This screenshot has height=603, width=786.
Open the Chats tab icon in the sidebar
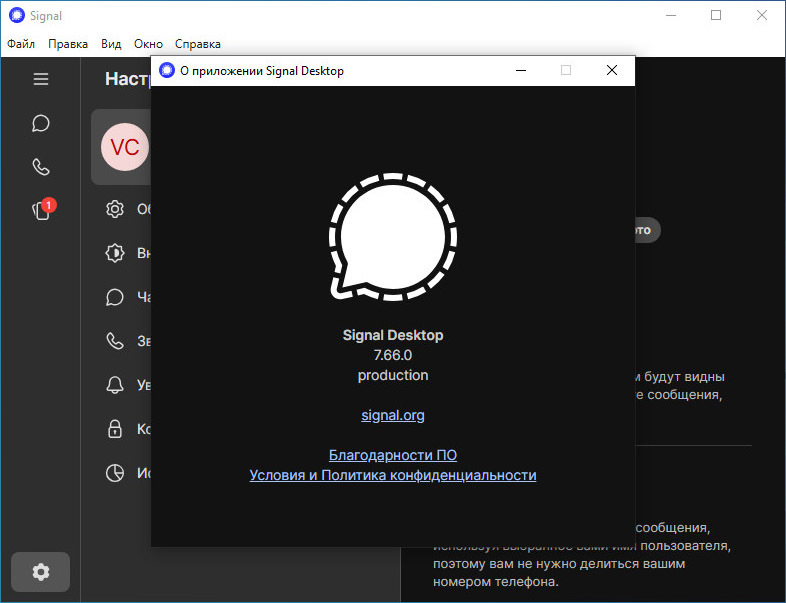[x=41, y=123]
